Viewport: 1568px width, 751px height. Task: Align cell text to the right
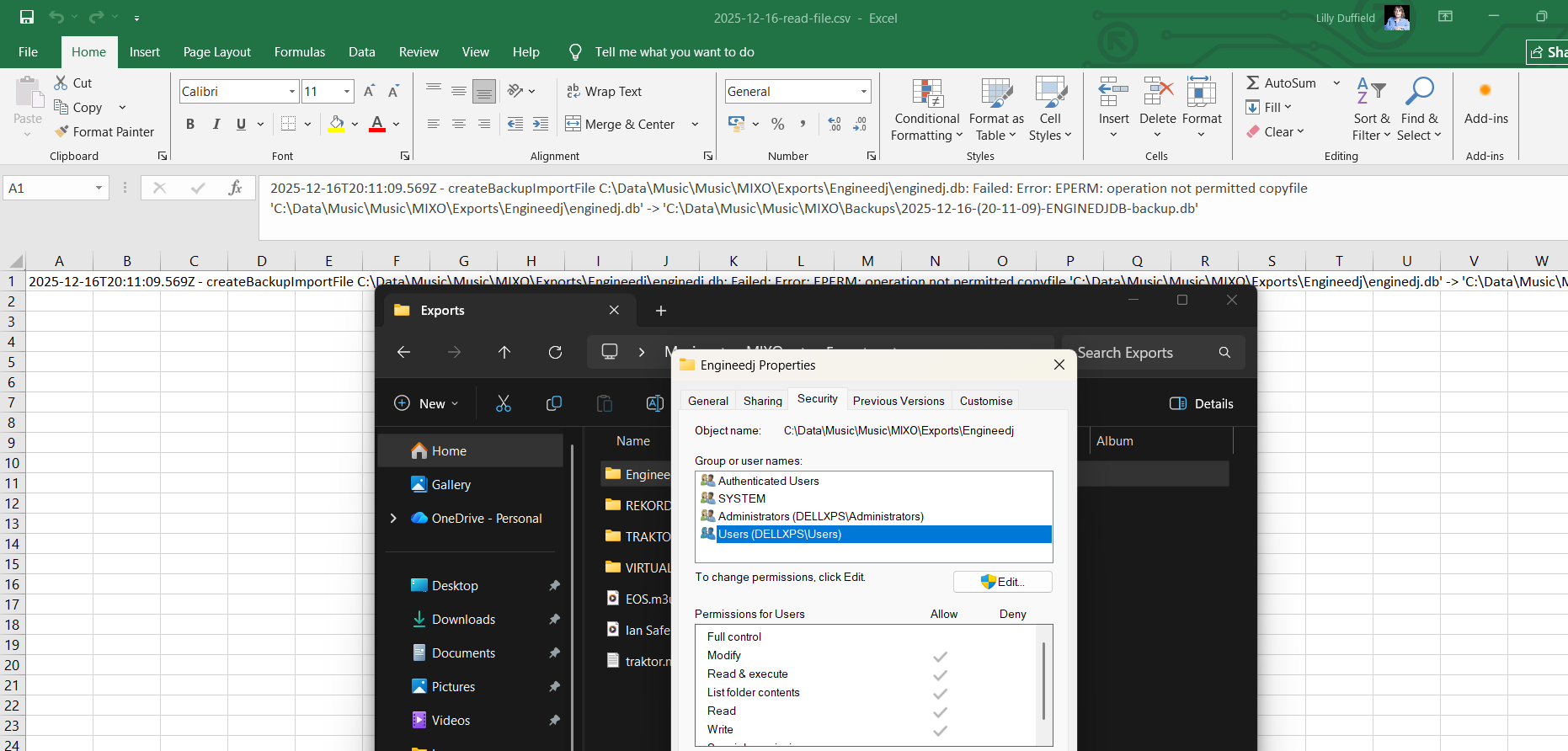coord(484,124)
